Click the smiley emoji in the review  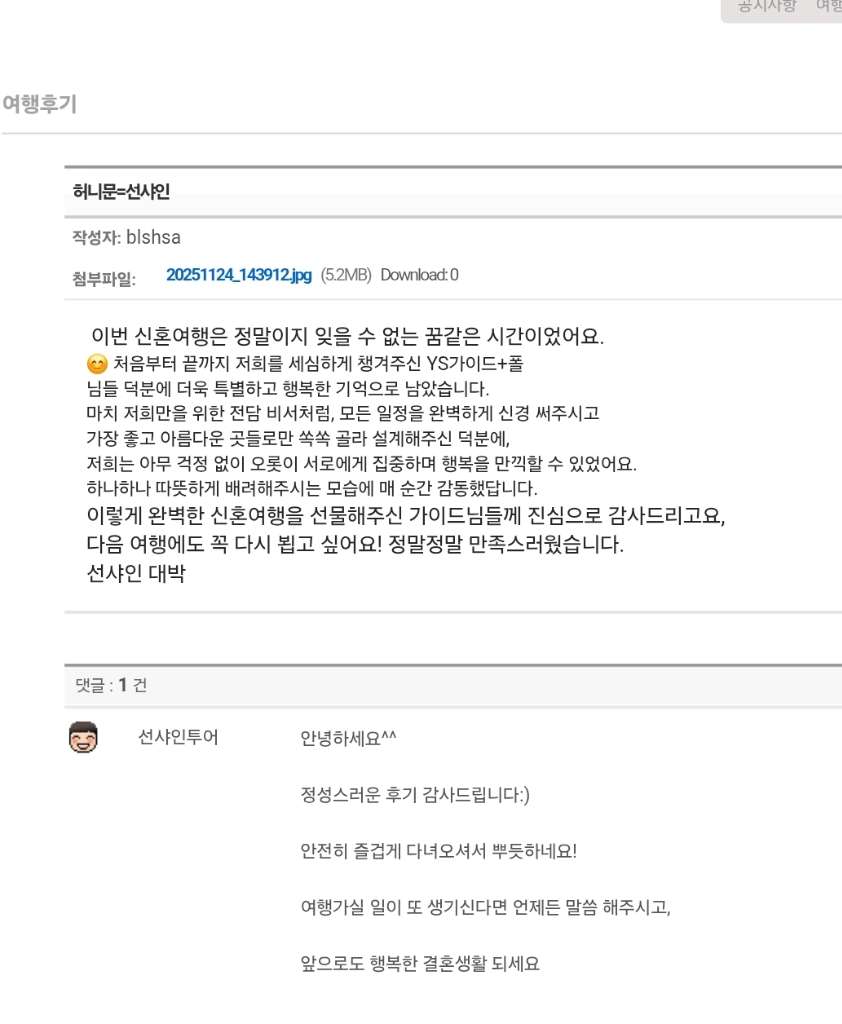pos(98,364)
